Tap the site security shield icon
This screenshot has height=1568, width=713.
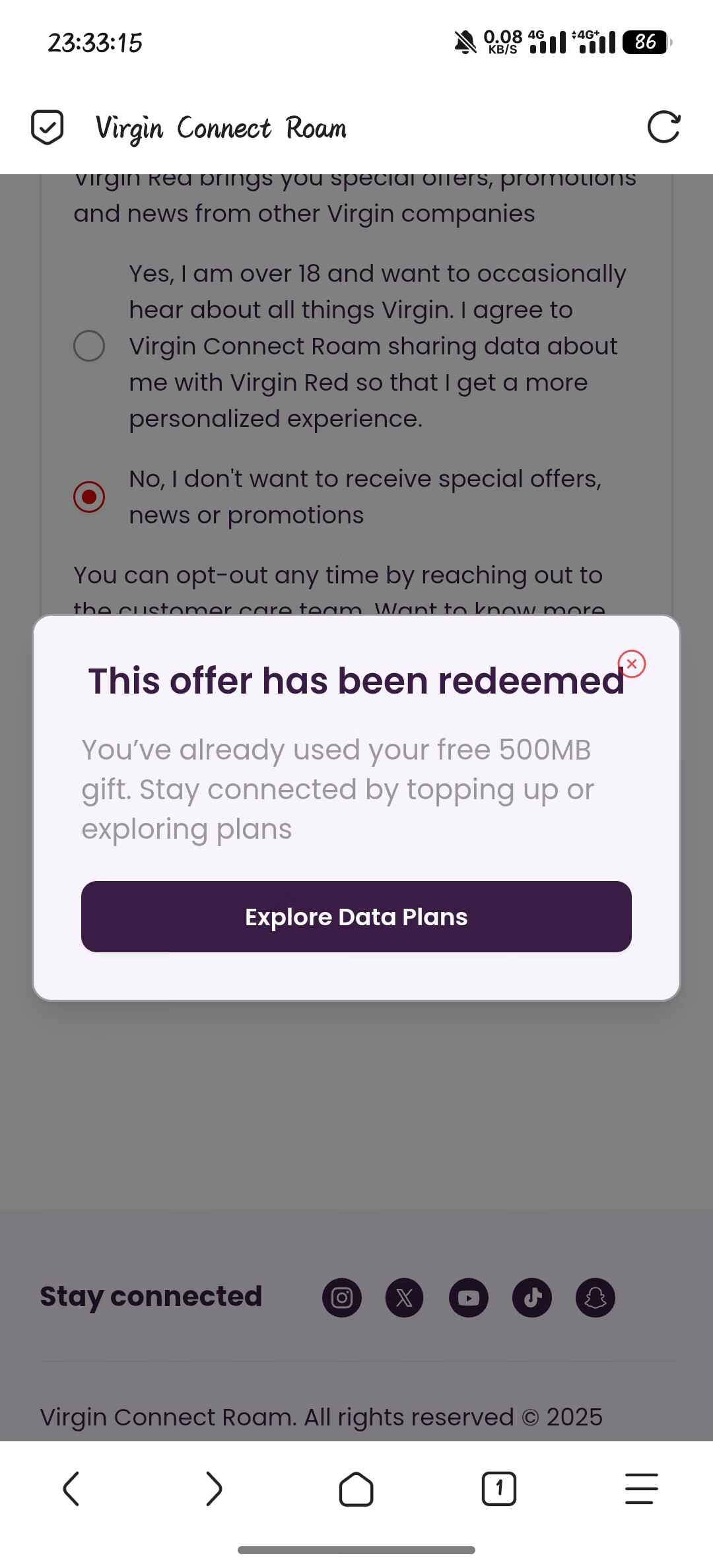click(48, 127)
